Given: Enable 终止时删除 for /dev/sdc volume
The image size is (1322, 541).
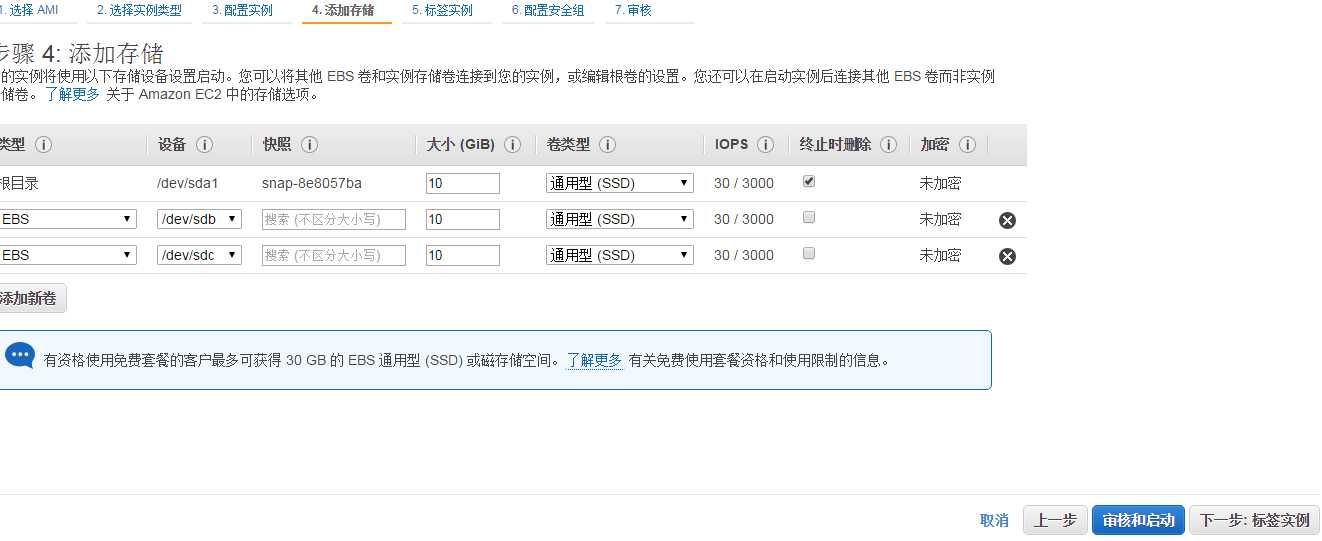Looking at the screenshot, I should click(x=809, y=253).
